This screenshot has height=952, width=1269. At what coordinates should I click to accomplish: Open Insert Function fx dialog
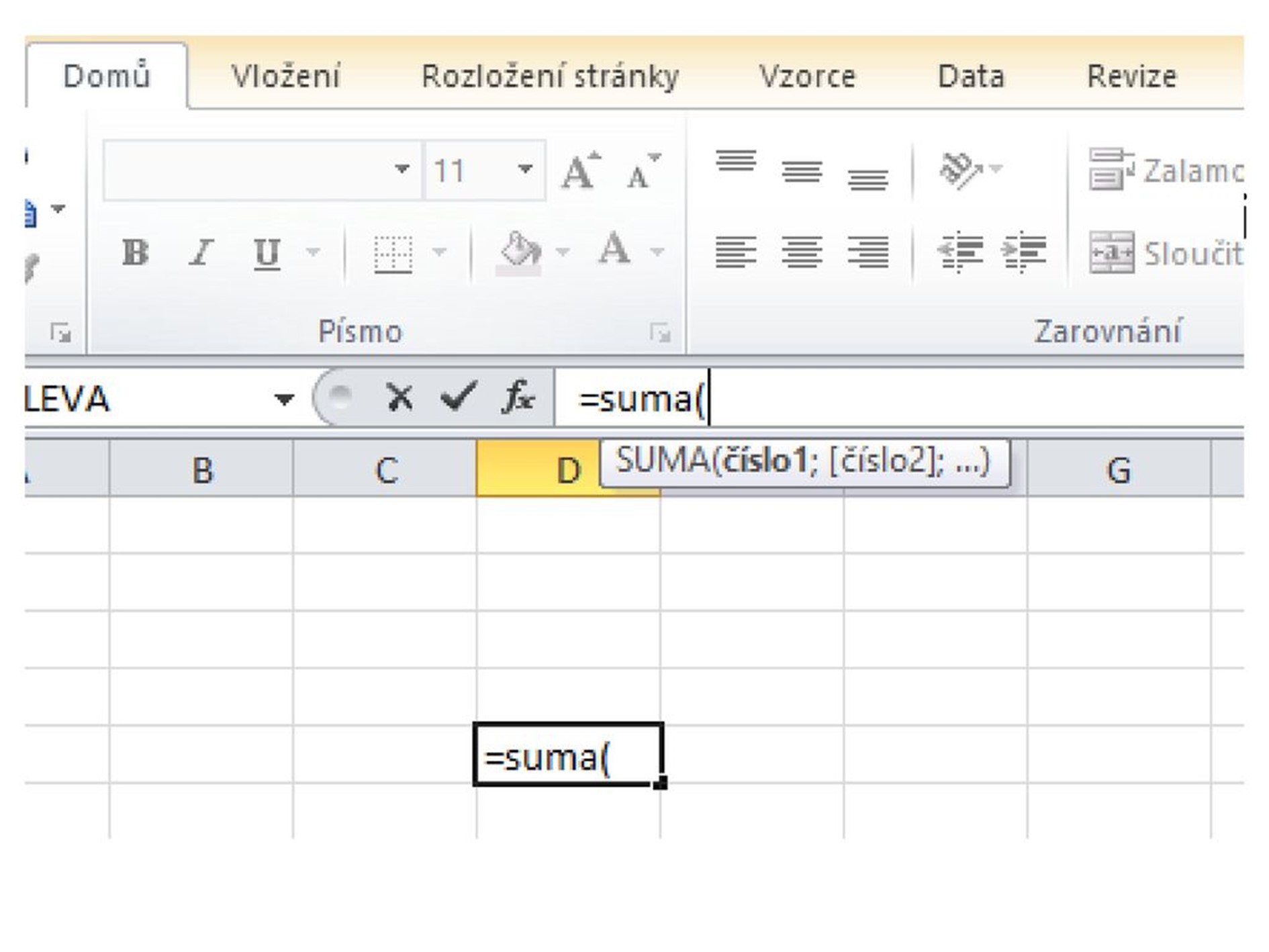point(518,397)
